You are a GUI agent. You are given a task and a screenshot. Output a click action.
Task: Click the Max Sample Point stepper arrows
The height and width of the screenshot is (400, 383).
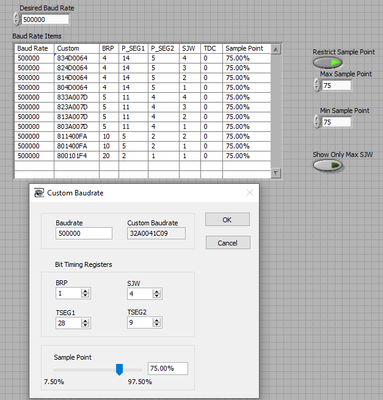click(x=317, y=85)
